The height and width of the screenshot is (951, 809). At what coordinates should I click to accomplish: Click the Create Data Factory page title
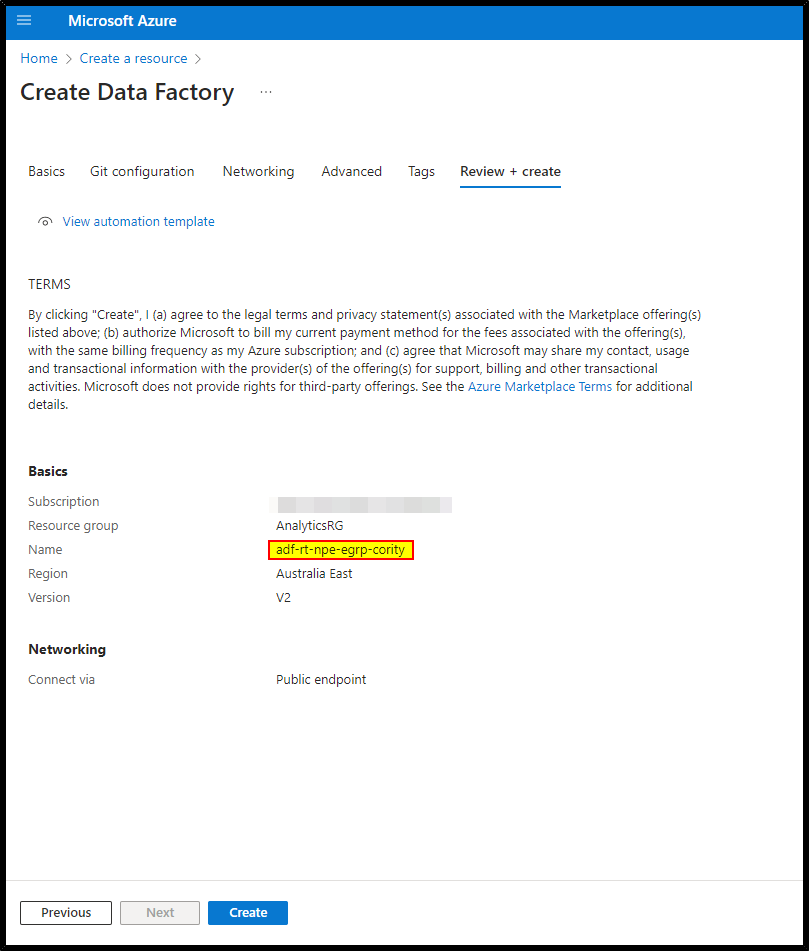[127, 92]
